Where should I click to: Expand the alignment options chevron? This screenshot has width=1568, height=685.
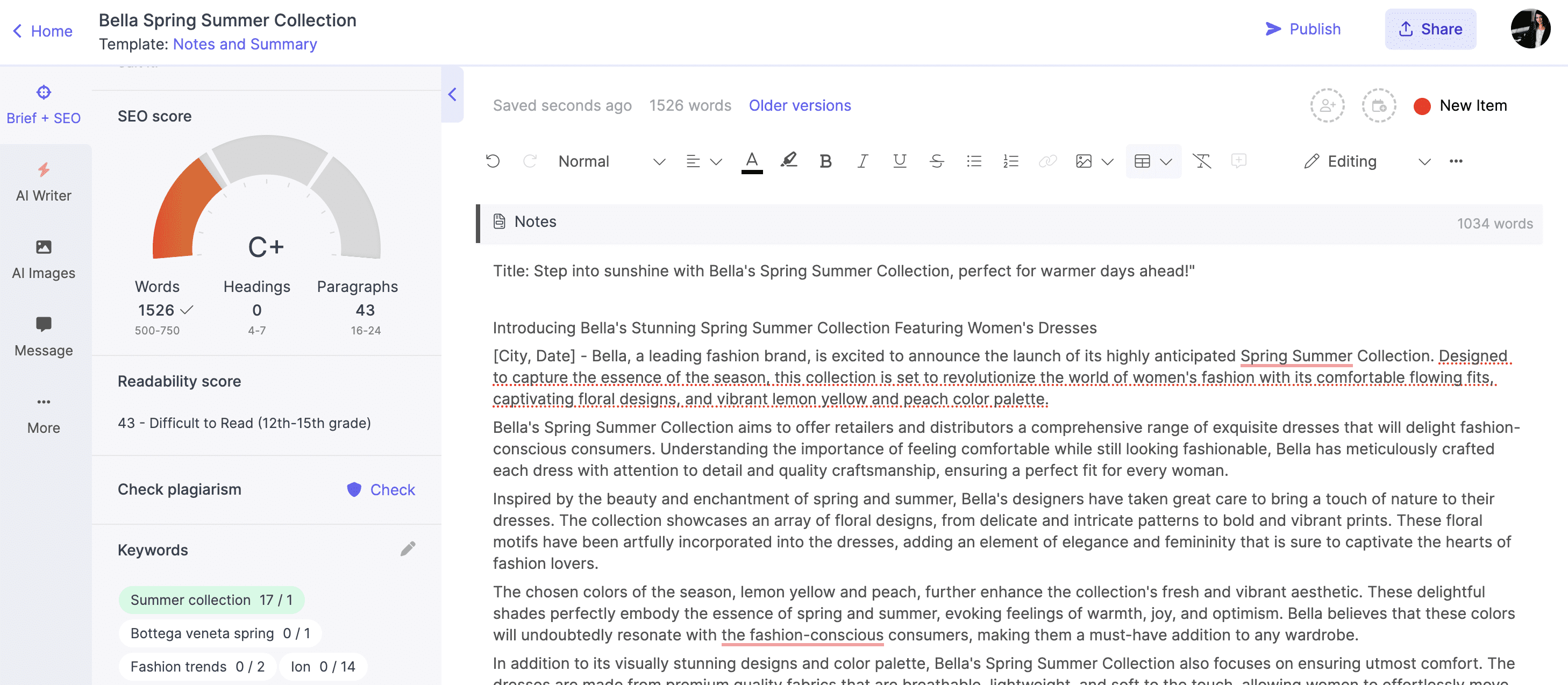(716, 161)
